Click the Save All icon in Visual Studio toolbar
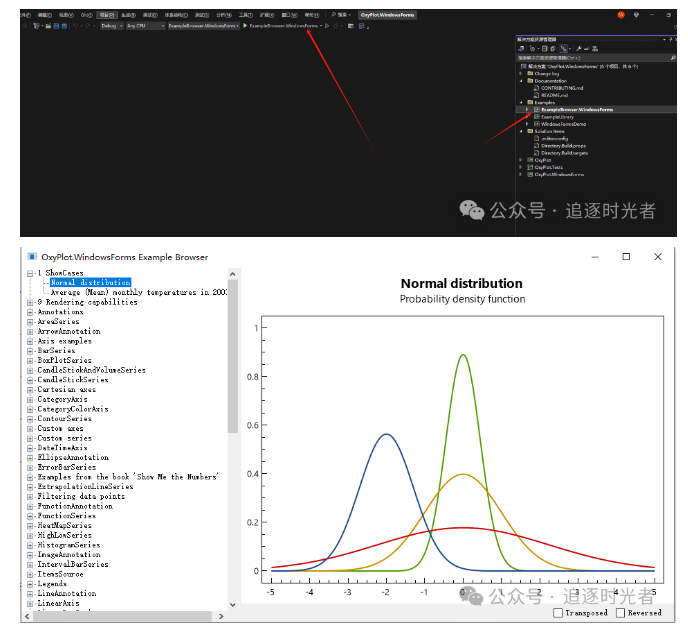The image size is (688, 629). (64, 26)
